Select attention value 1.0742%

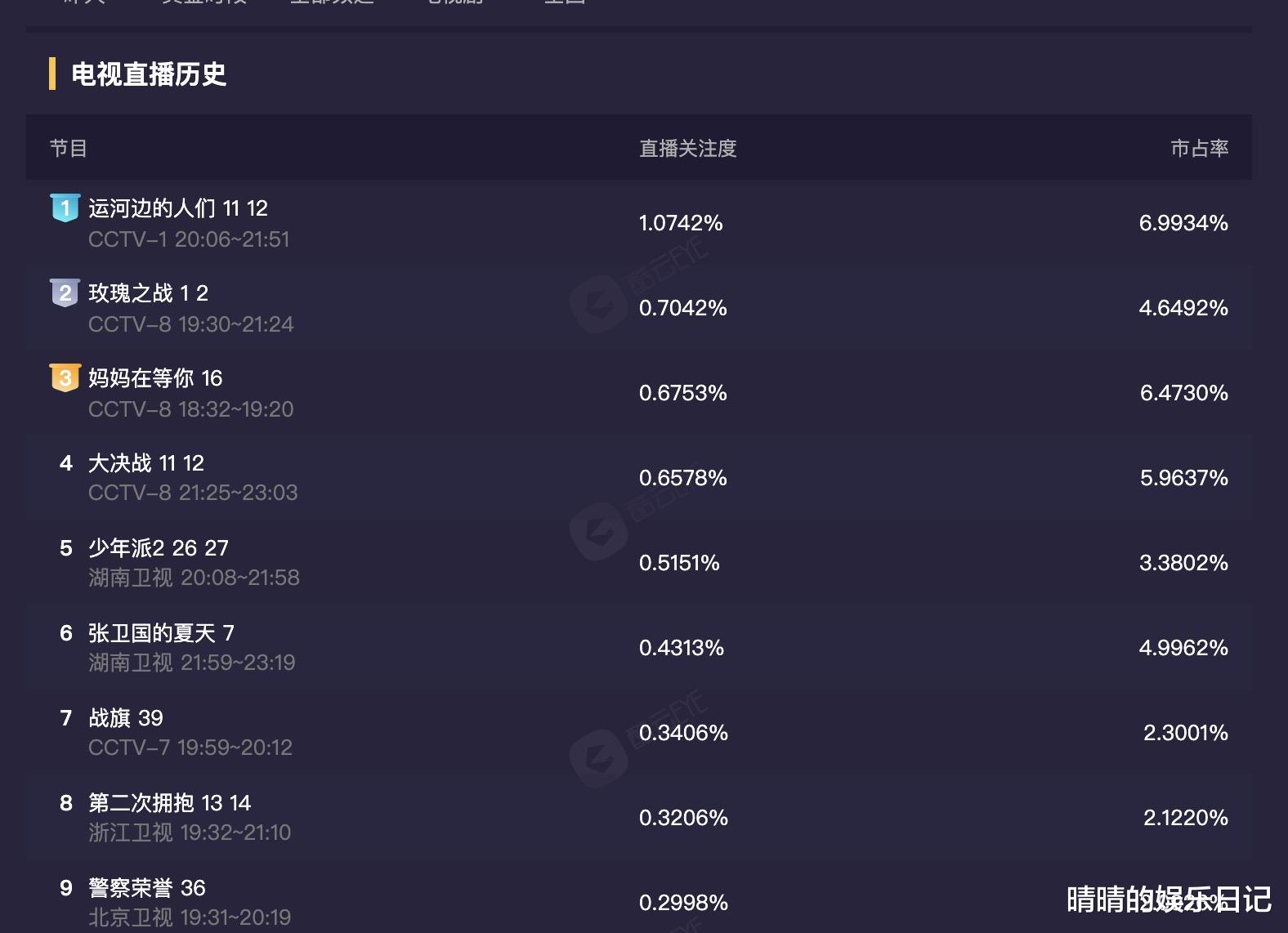pyautogui.click(x=681, y=223)
